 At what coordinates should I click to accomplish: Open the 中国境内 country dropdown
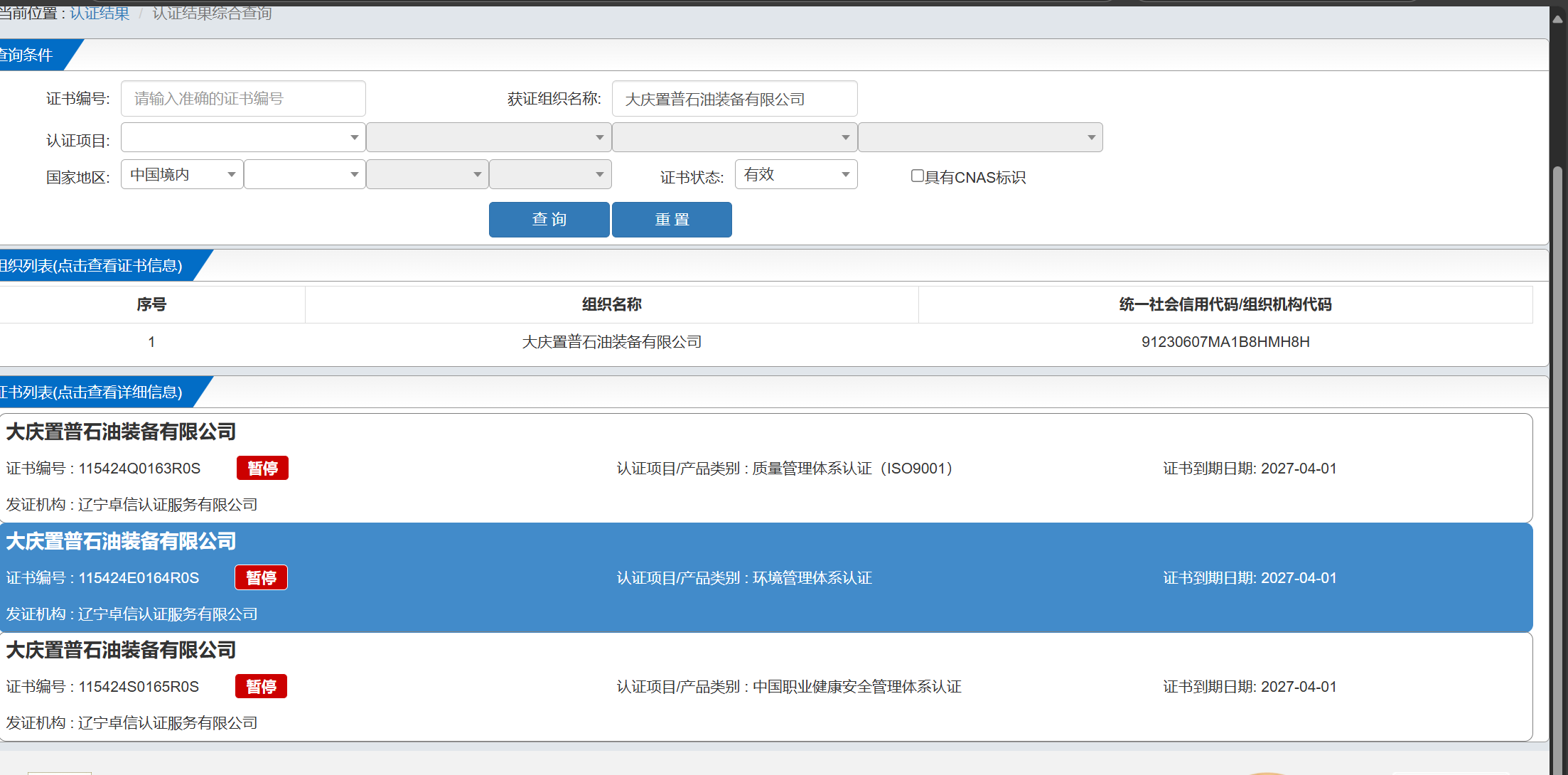click(x=182, y=174)
